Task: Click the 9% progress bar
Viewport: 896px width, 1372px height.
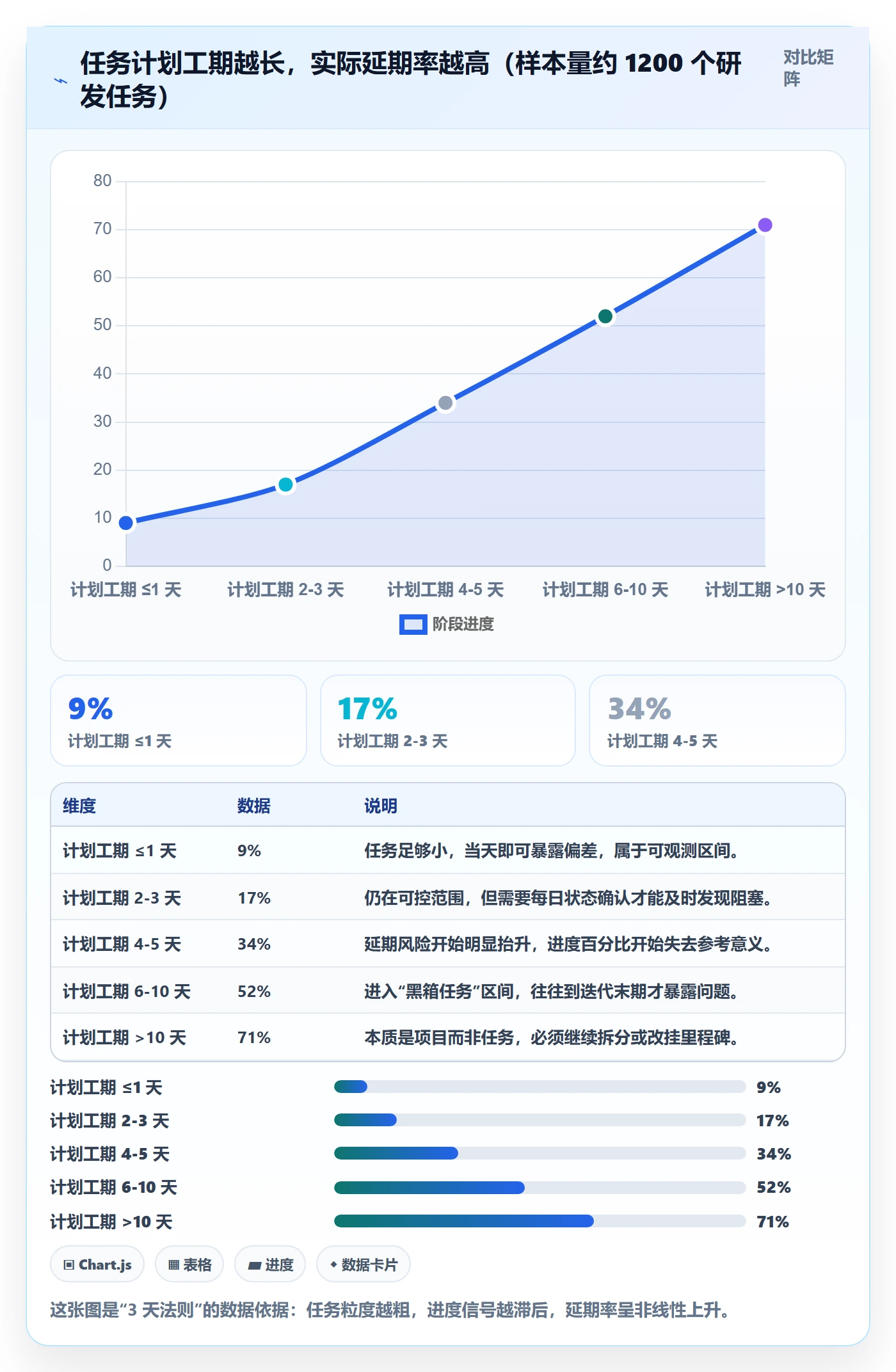Action: pos(540,1087)
